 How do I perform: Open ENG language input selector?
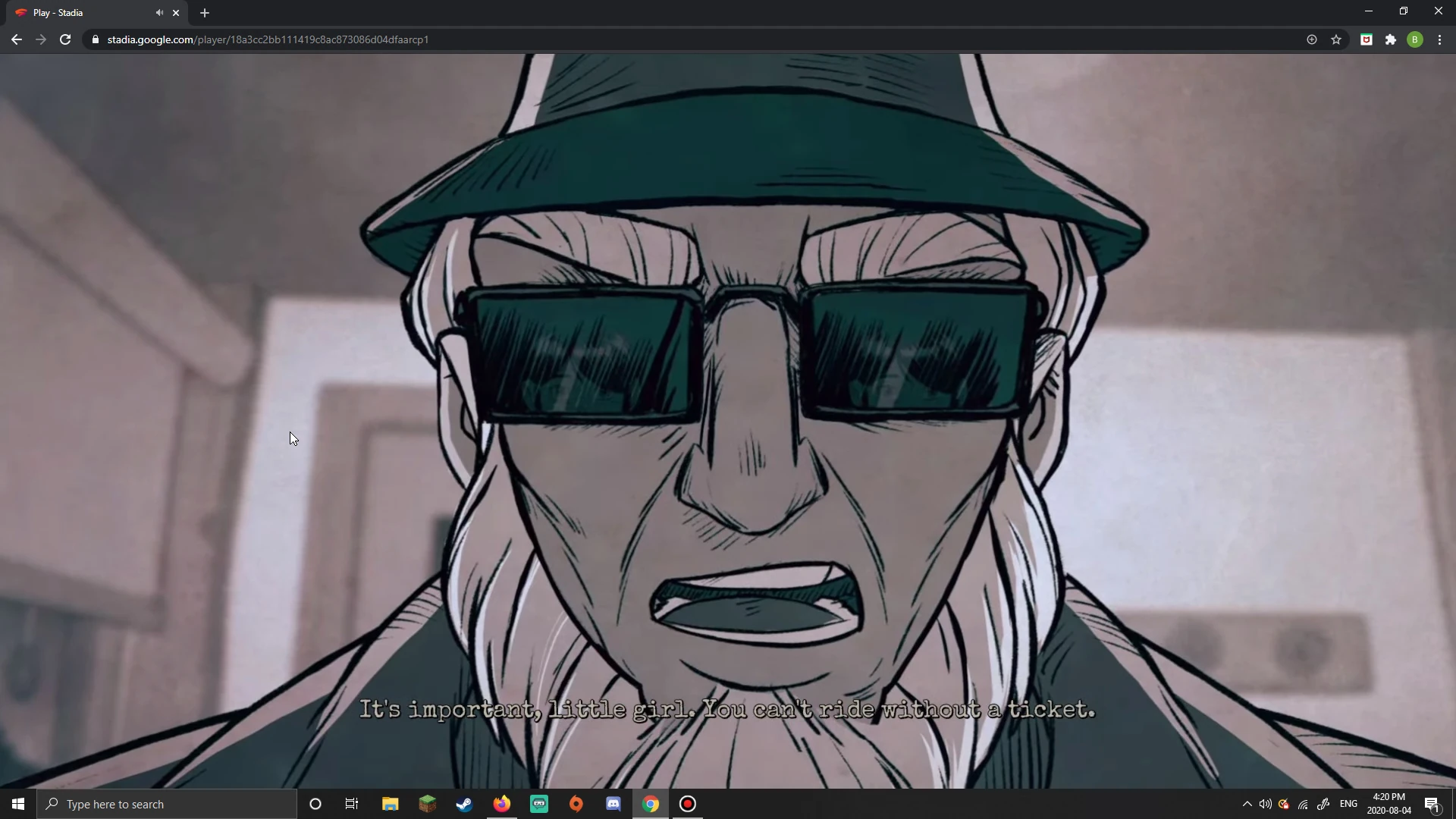[x=1348, y=804]
